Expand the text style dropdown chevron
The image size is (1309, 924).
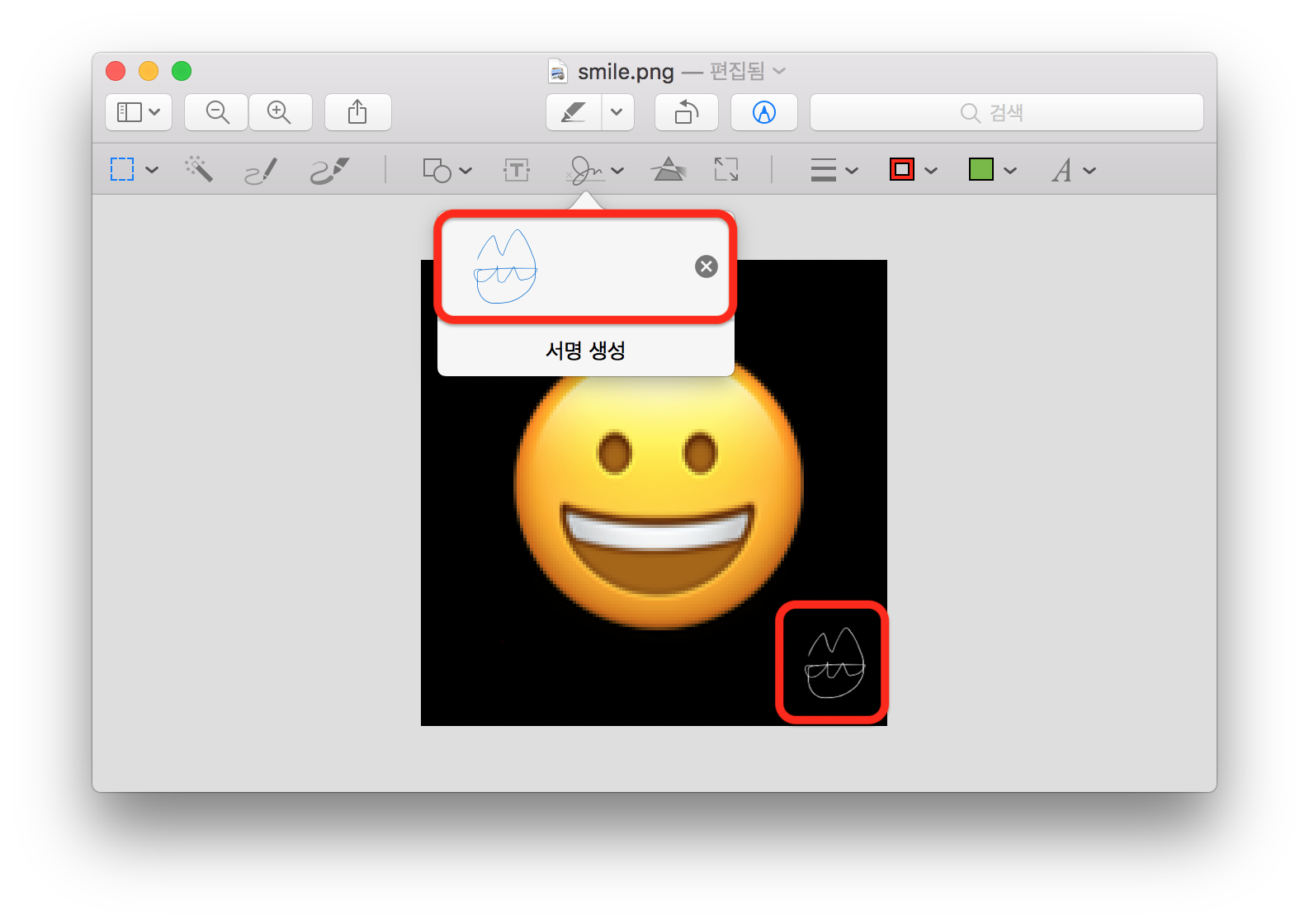coord(1089,171)
